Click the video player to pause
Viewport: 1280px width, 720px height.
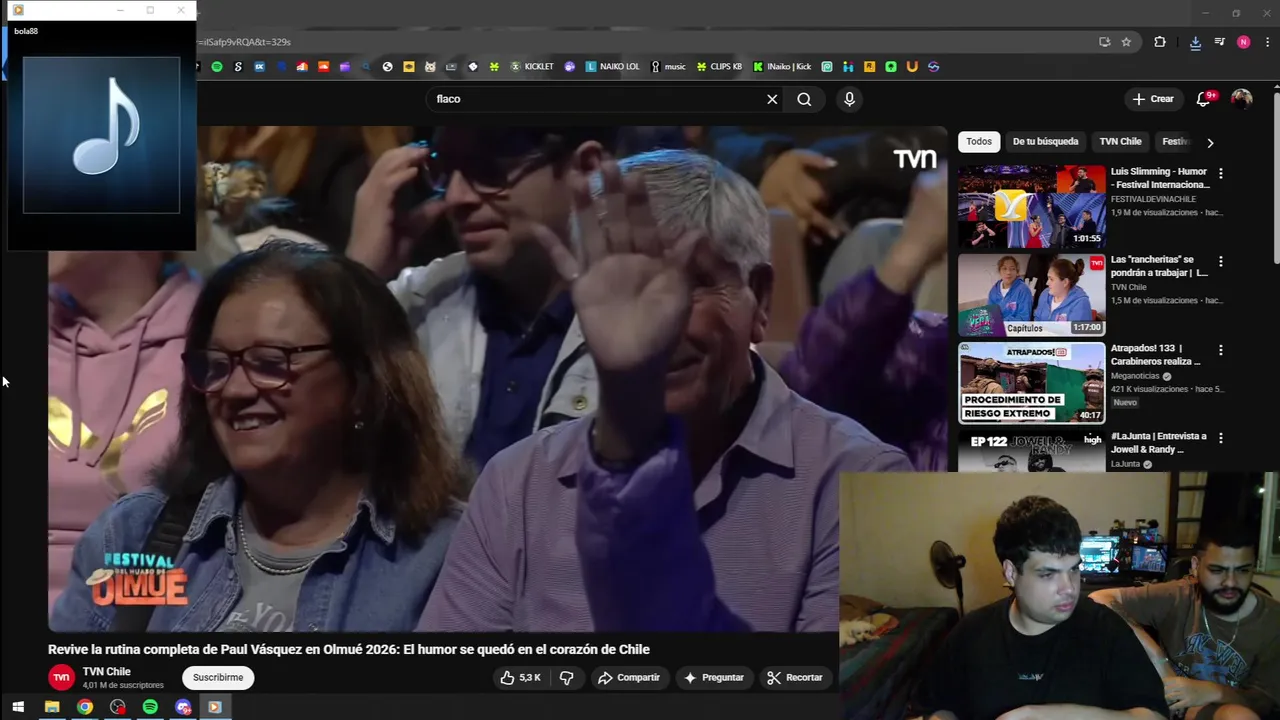[497, 378]
